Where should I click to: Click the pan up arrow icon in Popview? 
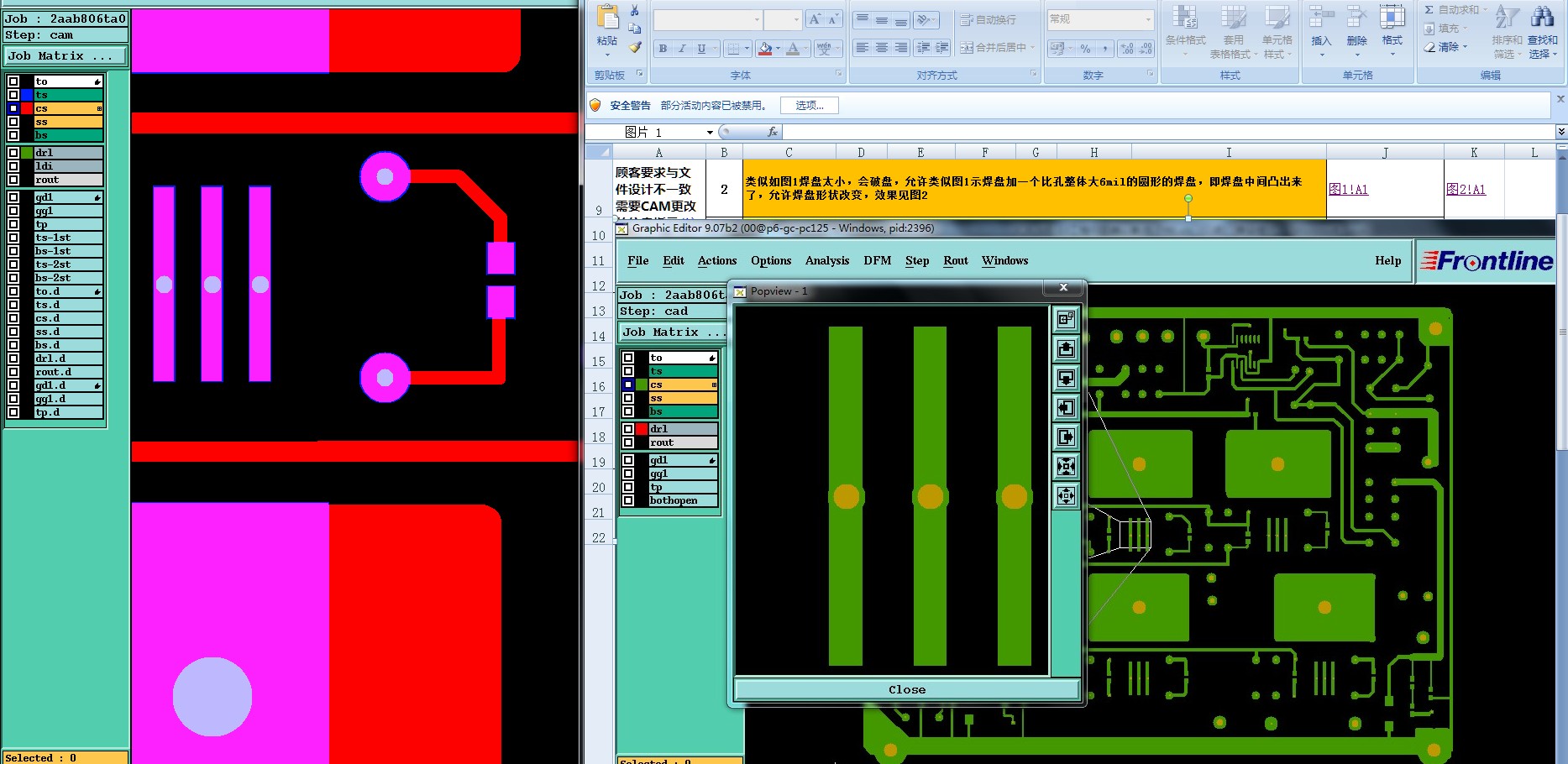tap(1066, 348)
